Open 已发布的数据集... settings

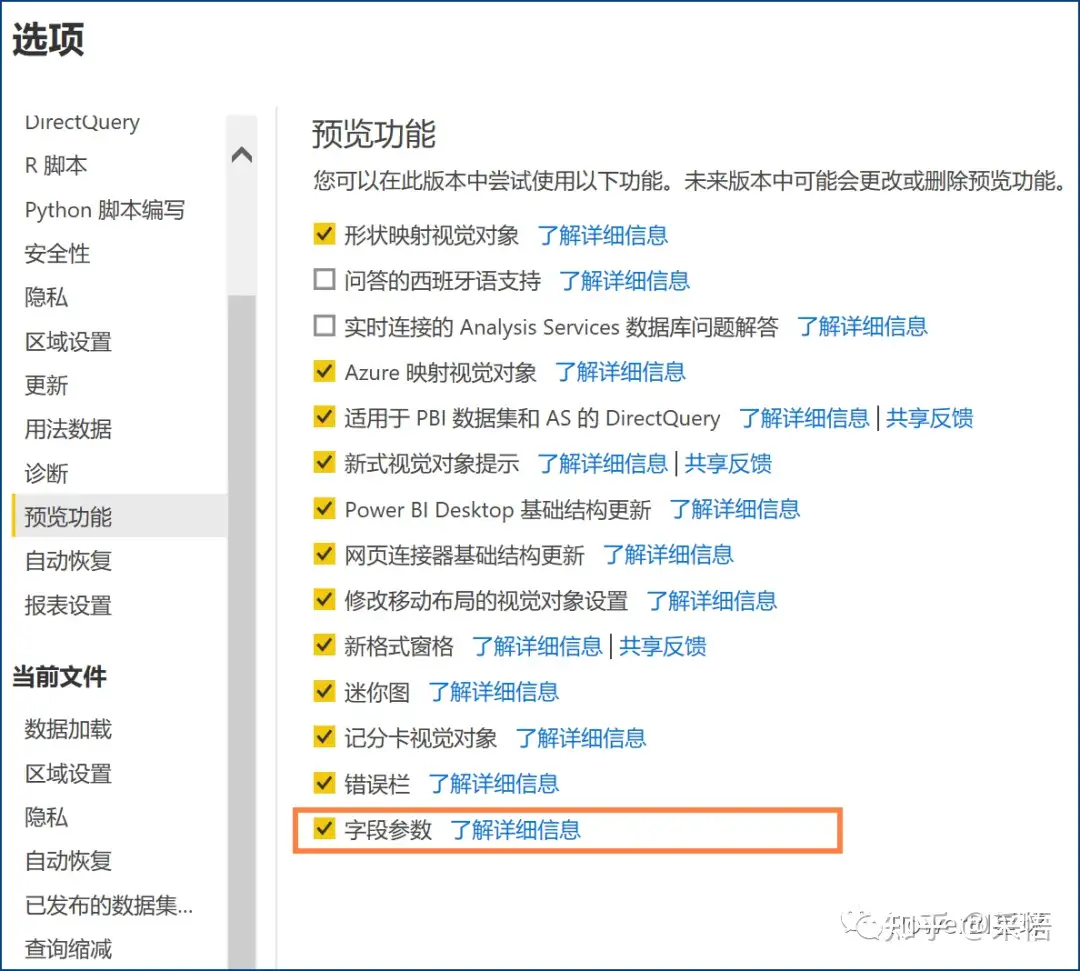coord(109,905)
